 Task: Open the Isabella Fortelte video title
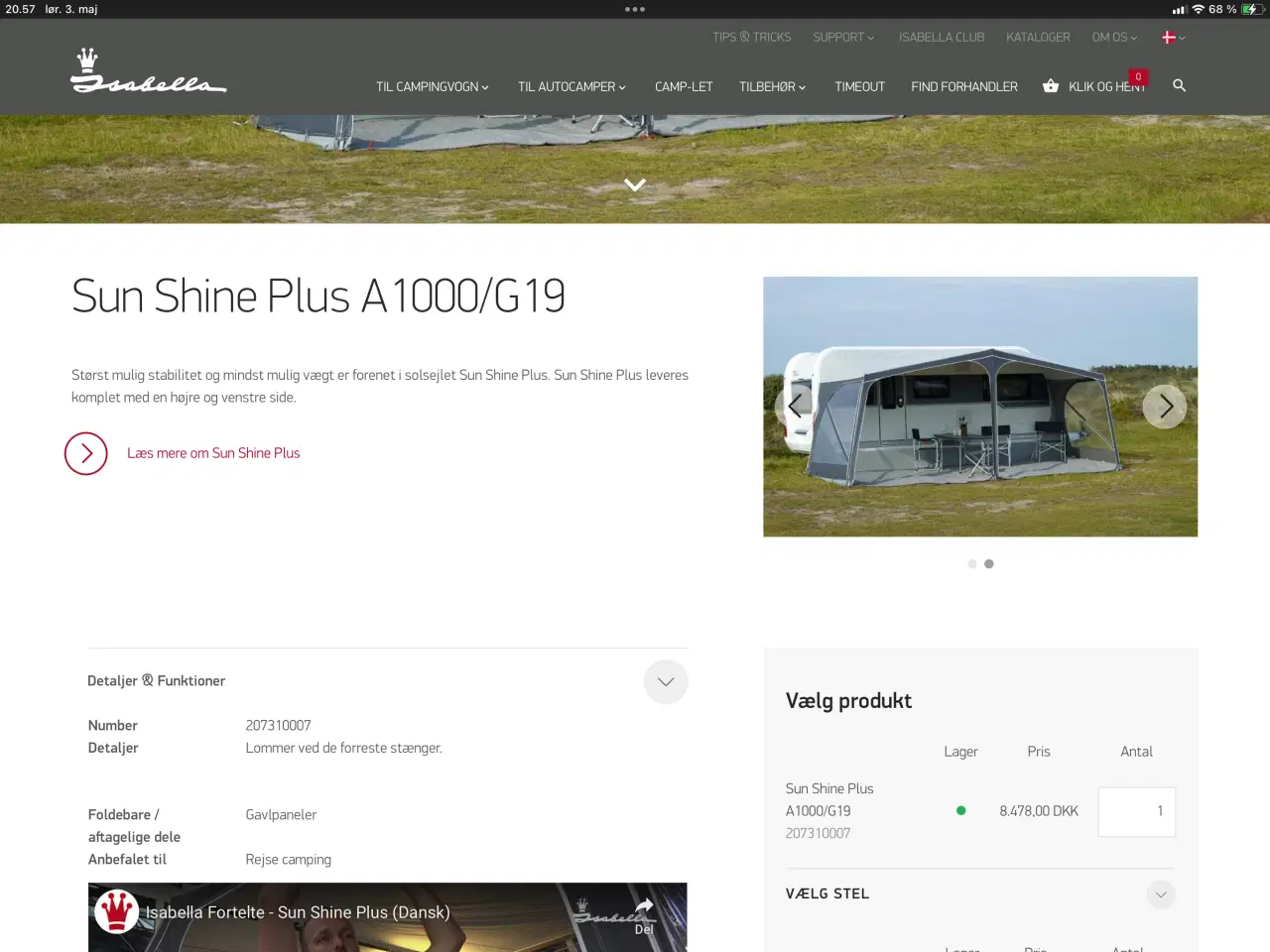[298, 912]
